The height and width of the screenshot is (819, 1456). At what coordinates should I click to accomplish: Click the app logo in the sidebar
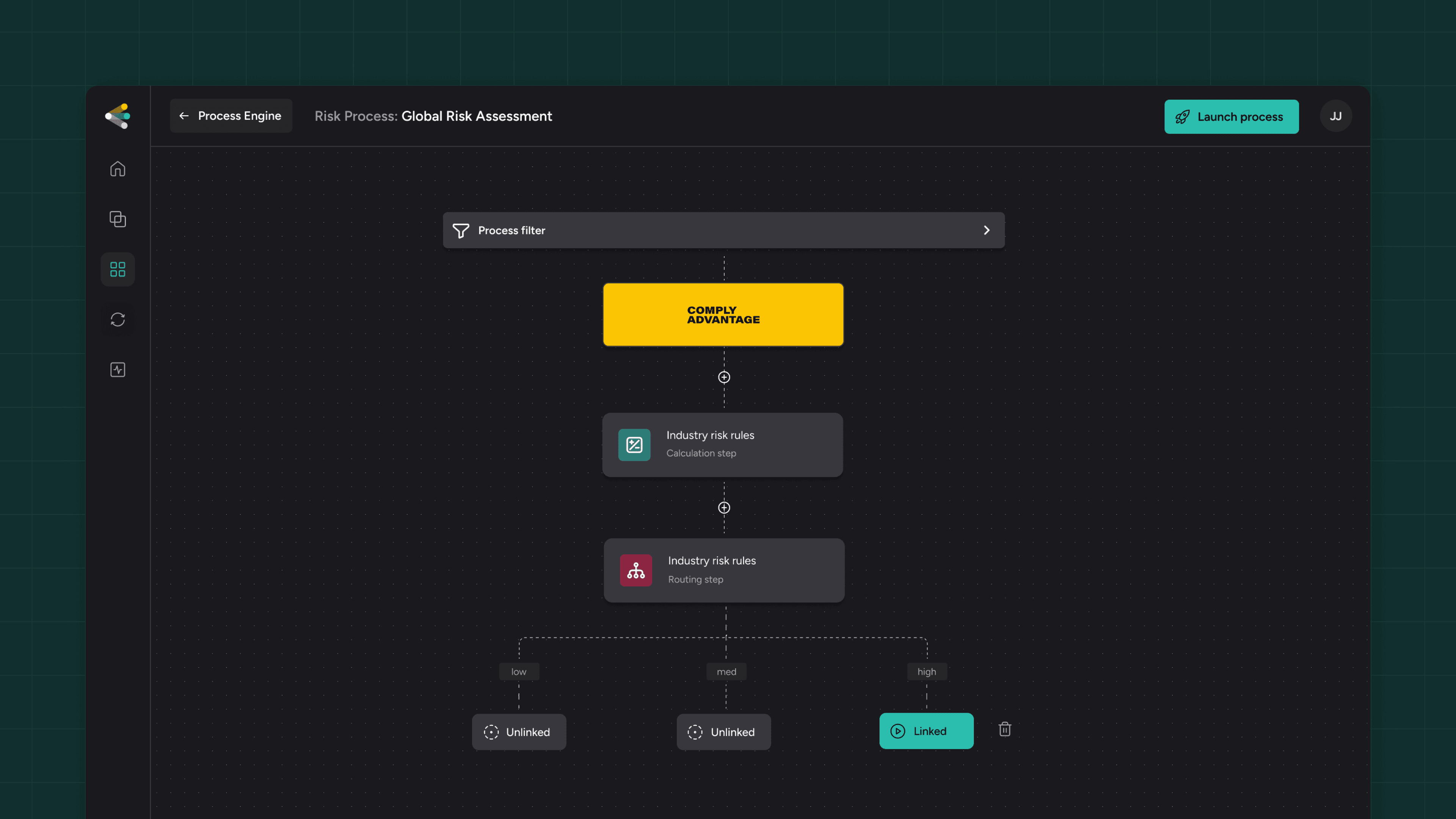pos(118,116)
